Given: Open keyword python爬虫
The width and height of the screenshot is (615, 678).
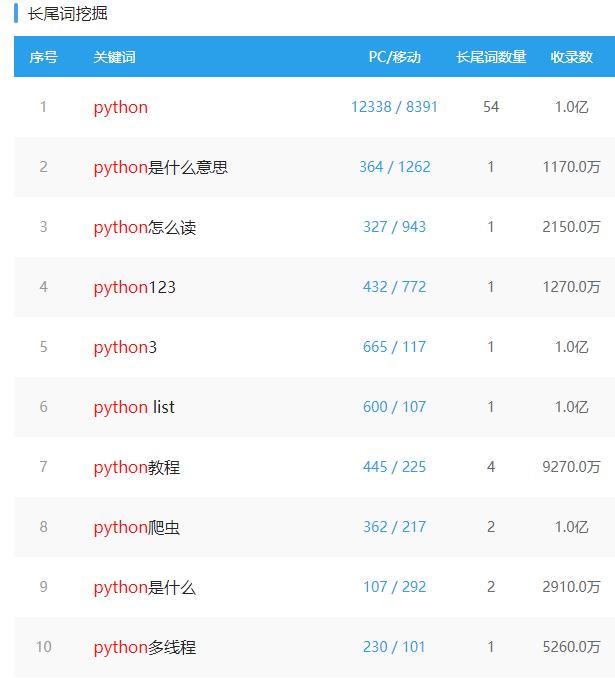Looking at the screenshot, I should 137,528.
